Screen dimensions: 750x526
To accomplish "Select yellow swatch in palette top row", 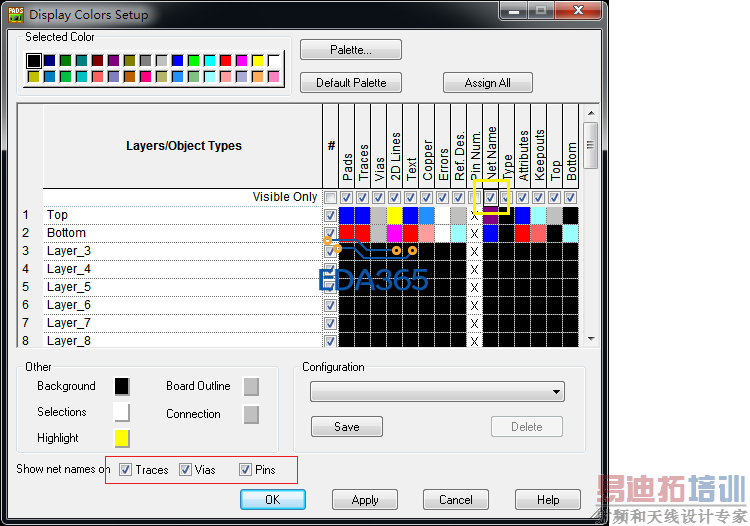I will (x=257, y=61).
